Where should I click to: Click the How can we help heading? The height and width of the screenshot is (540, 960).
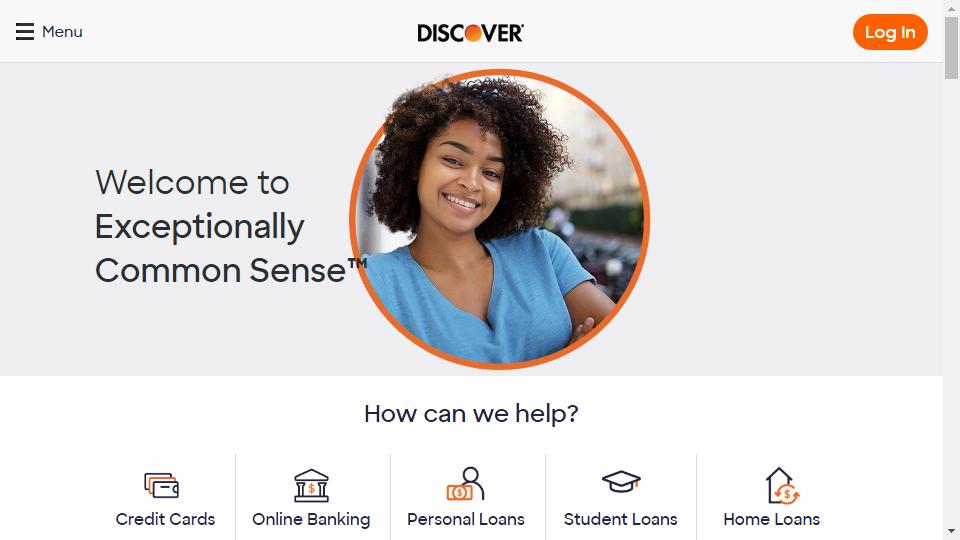tap(471, 414)
